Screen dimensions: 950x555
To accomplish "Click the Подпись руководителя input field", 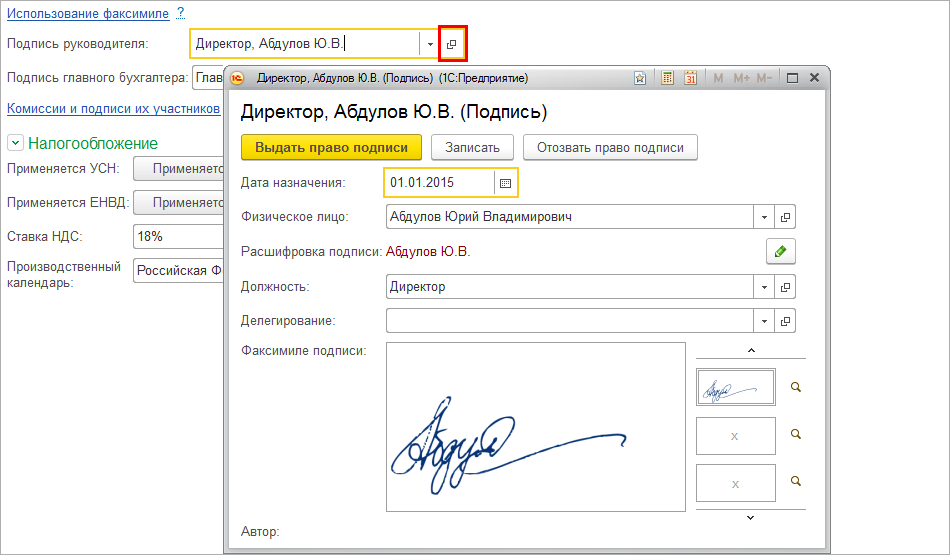I will coord(305,44).
